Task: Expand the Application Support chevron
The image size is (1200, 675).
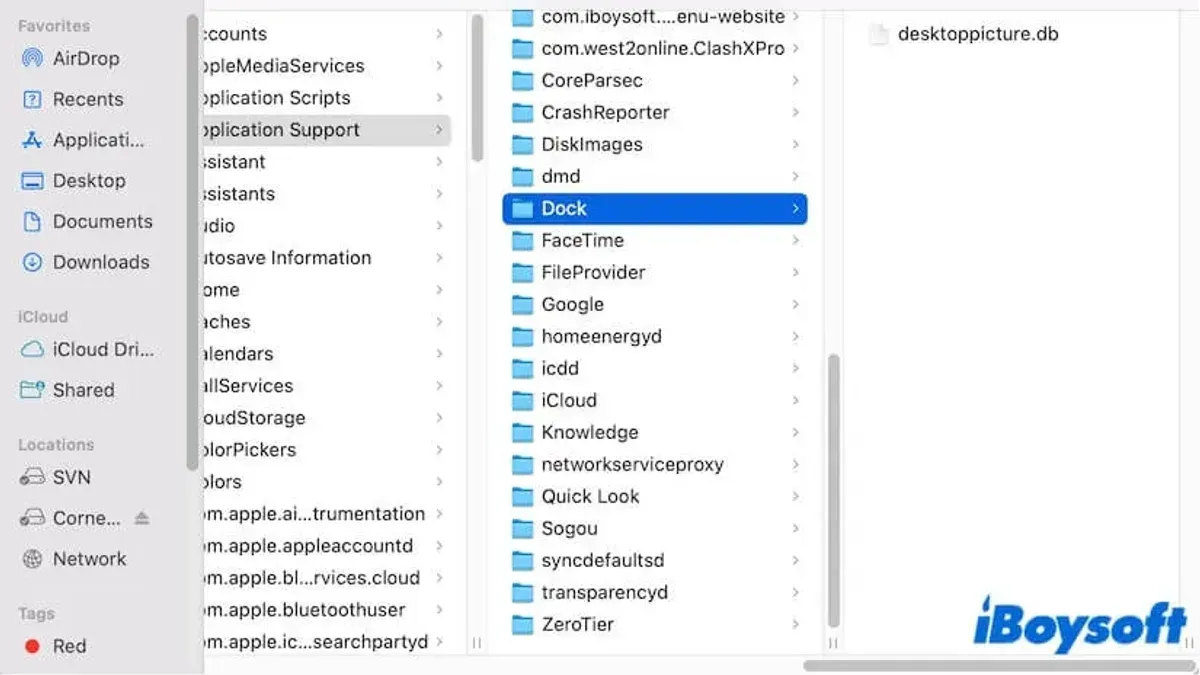Action: (x=439, y=130)
